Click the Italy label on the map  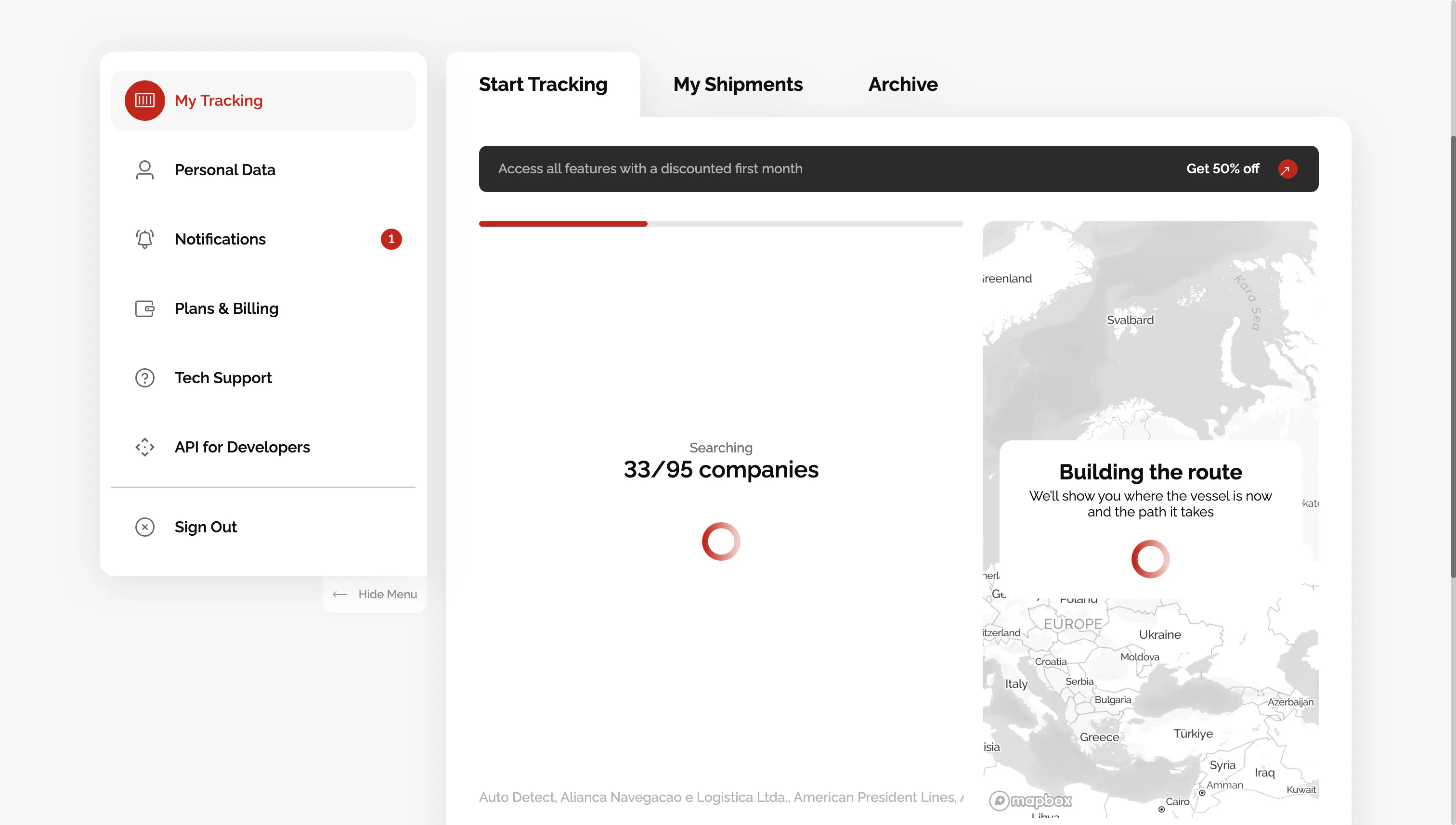click(x=1016, y=684)
